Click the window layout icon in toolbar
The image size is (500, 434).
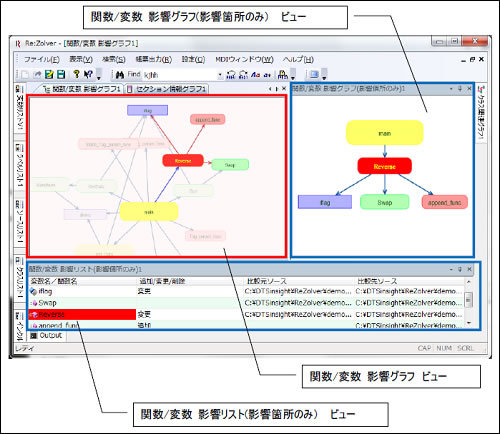pos(314,74)
